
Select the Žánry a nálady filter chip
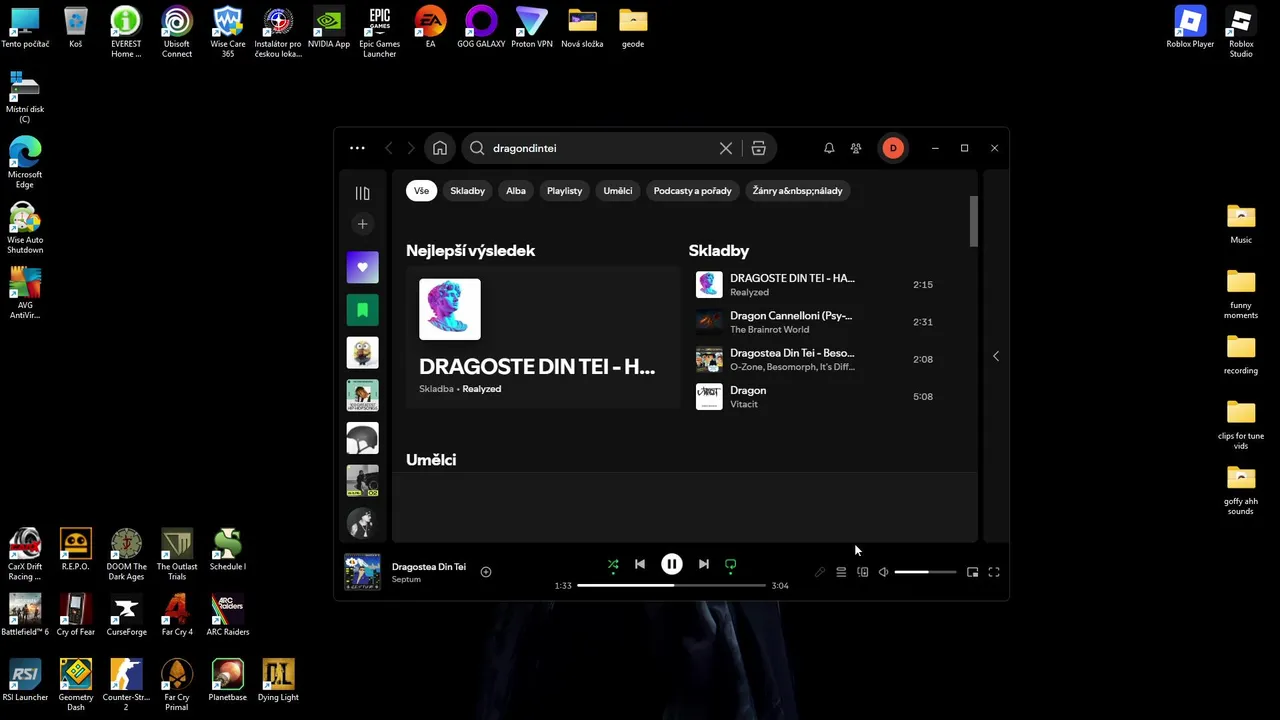pos(798,191)
